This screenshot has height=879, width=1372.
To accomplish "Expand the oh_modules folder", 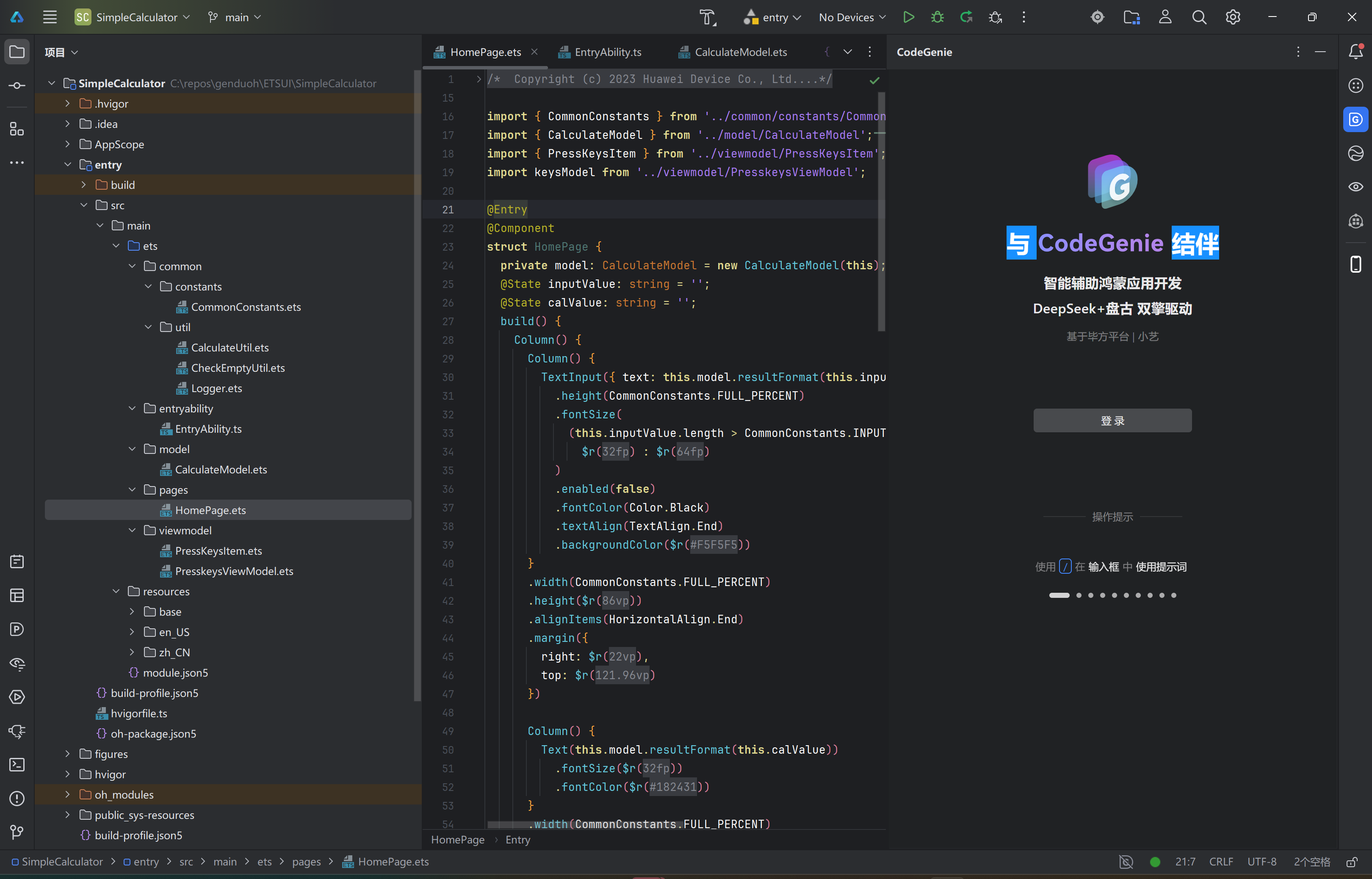I will click(67, 794).
